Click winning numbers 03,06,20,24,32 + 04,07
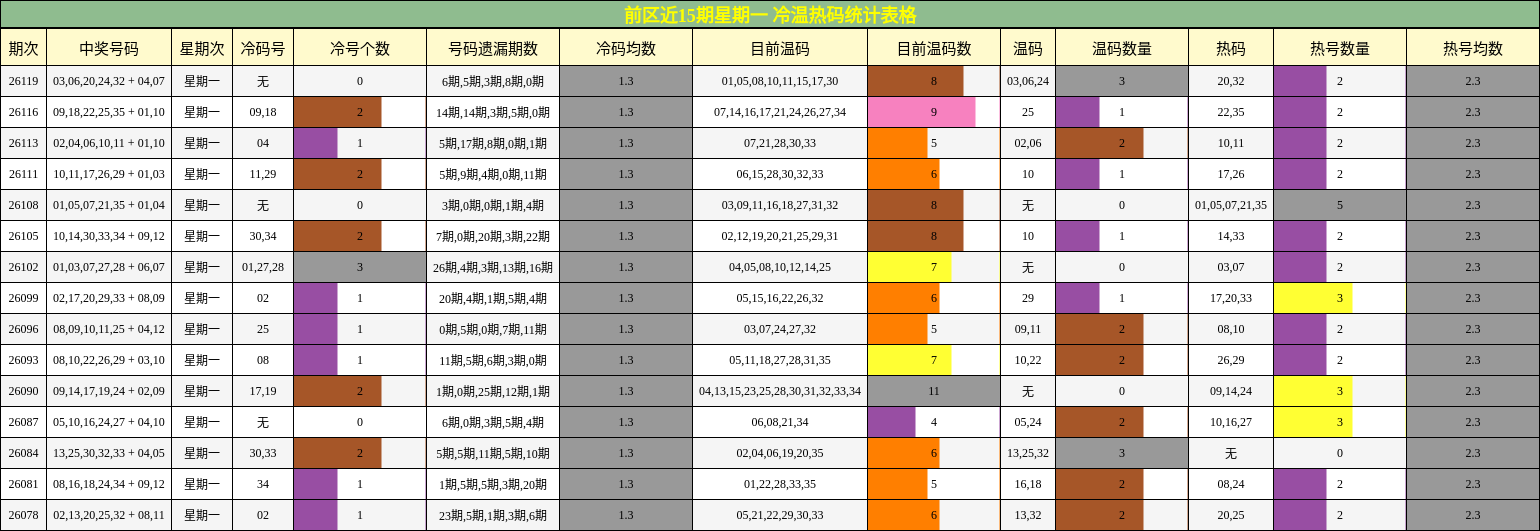 point(109,81)
